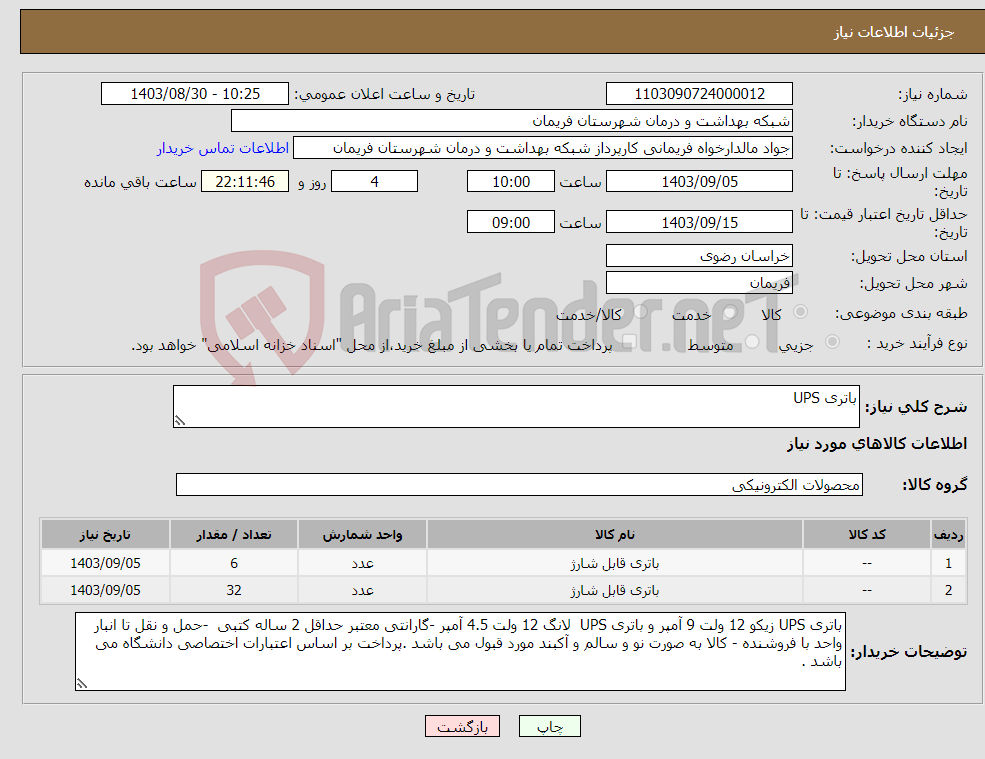Select the متوسط purchase type radio
The width and height of the screenshot is (985, 759).
(x=752, y=342)
